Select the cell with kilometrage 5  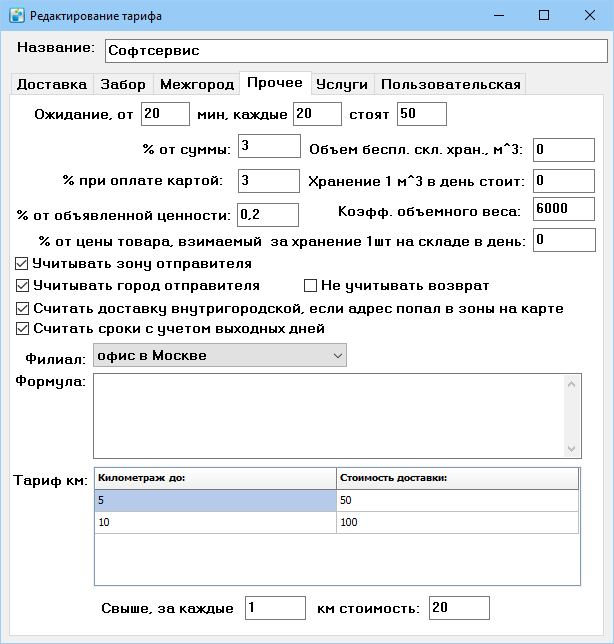coord(215,500)
